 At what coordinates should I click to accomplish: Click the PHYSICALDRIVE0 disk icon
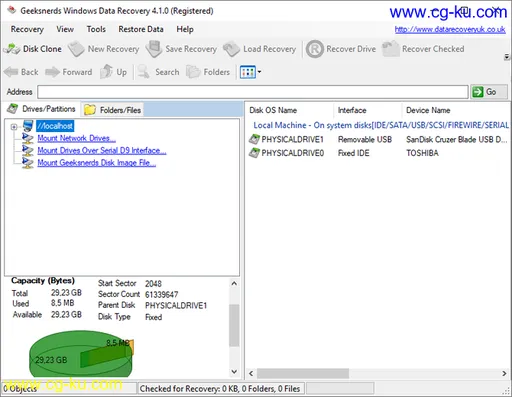pyautogui.click(x=254, y=153)
